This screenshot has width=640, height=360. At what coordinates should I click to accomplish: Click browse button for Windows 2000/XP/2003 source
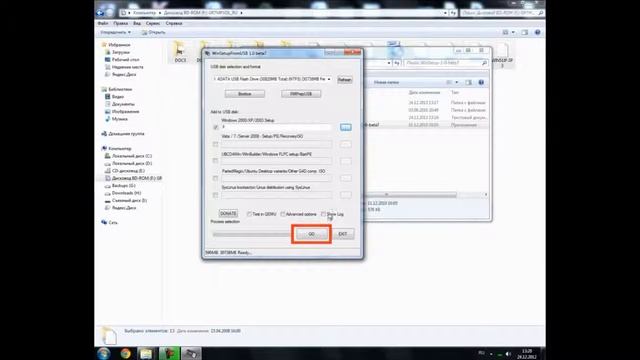pos(346,127)
